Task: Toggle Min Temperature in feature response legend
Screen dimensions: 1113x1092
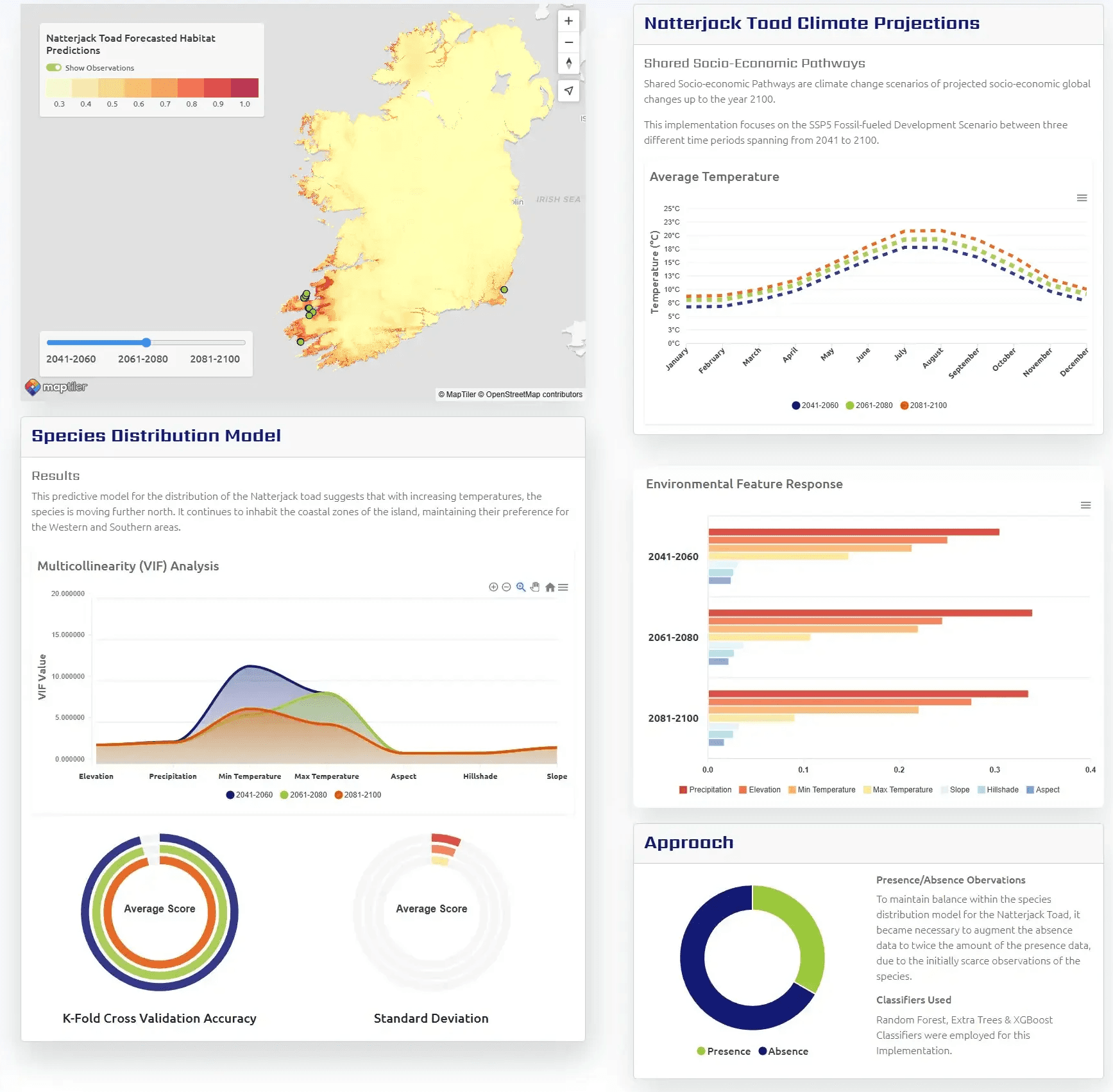Action: click(822, 790)
